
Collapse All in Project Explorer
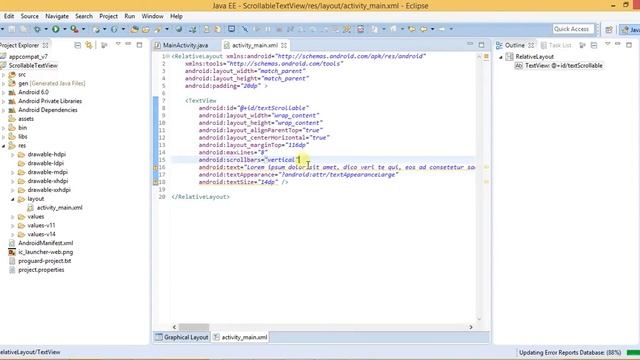pos(78,45)
